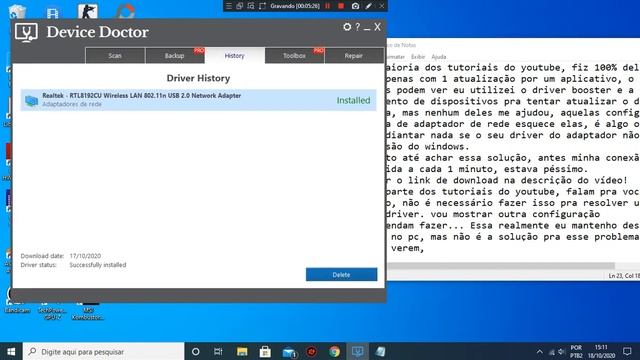Open the recorder hamburger menu

click(x=229, y=6)
